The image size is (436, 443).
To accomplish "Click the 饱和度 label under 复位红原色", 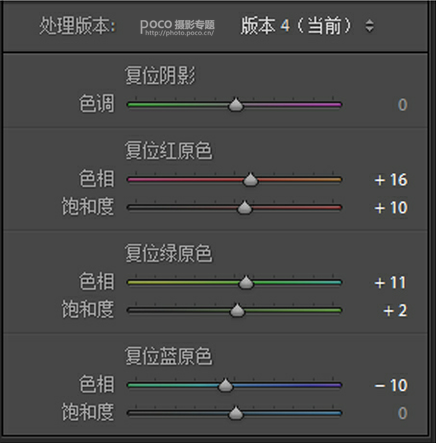I will click(88, 206).
